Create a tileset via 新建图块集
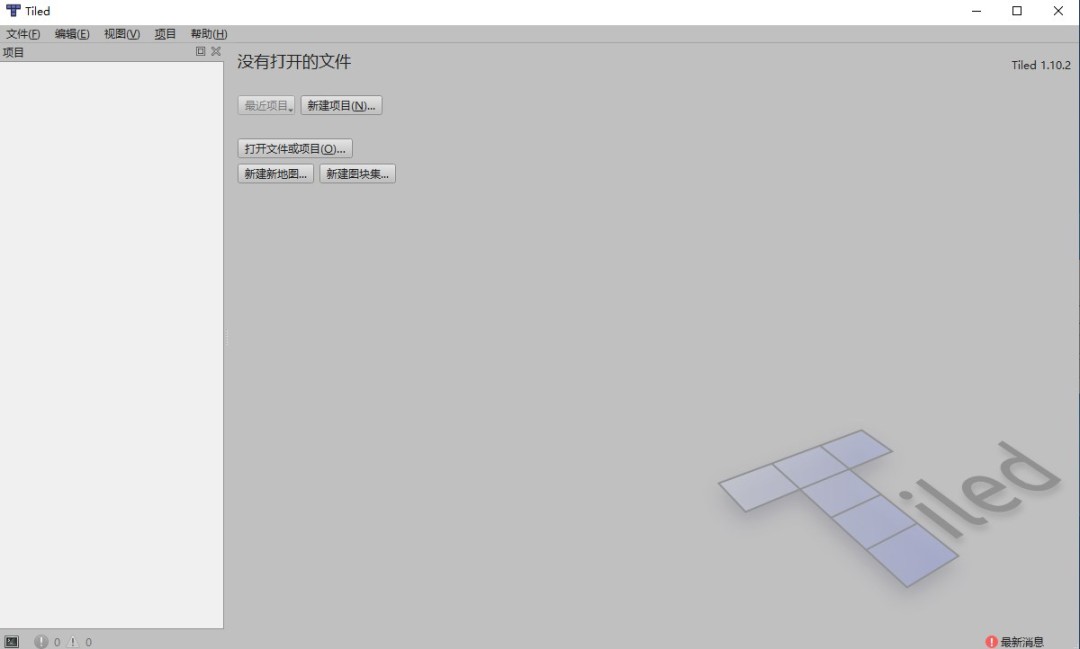 tap(357, 173)
